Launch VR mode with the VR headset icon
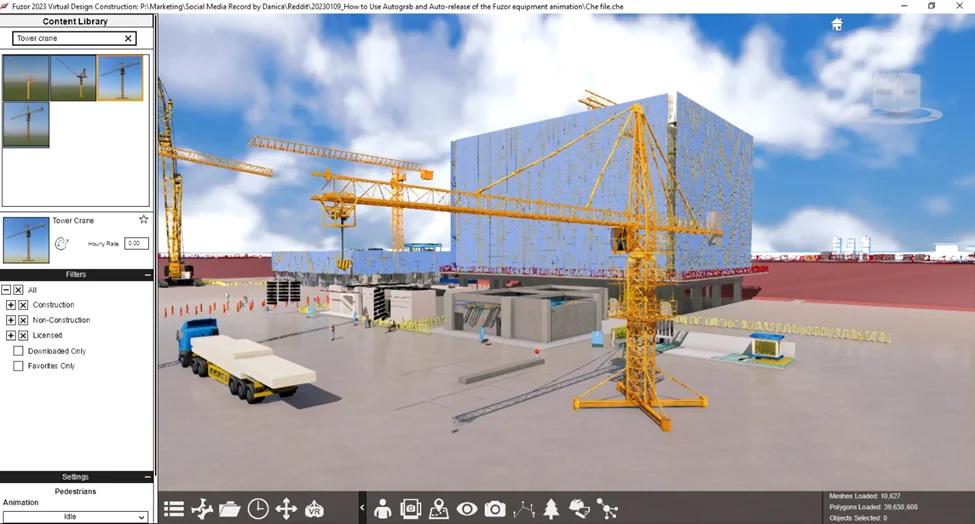The height and width of the screenshot is (524, 975). 315,509
